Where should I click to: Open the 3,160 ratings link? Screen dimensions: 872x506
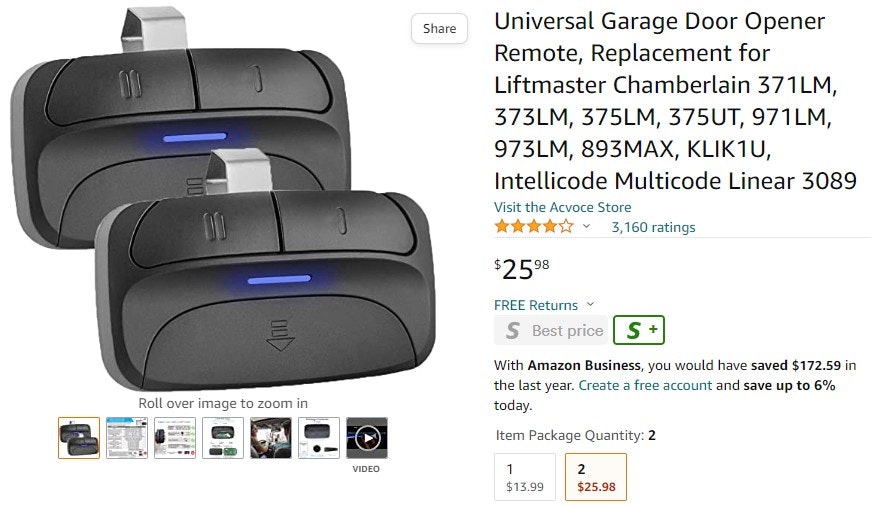pyautogui.click(x=653, y=227)
